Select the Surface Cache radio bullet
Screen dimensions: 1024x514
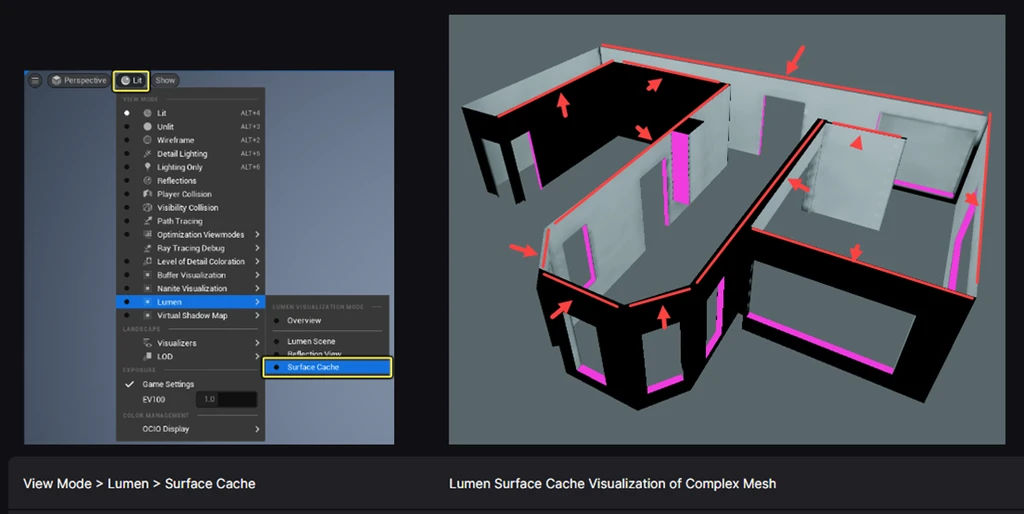point(277,367)
